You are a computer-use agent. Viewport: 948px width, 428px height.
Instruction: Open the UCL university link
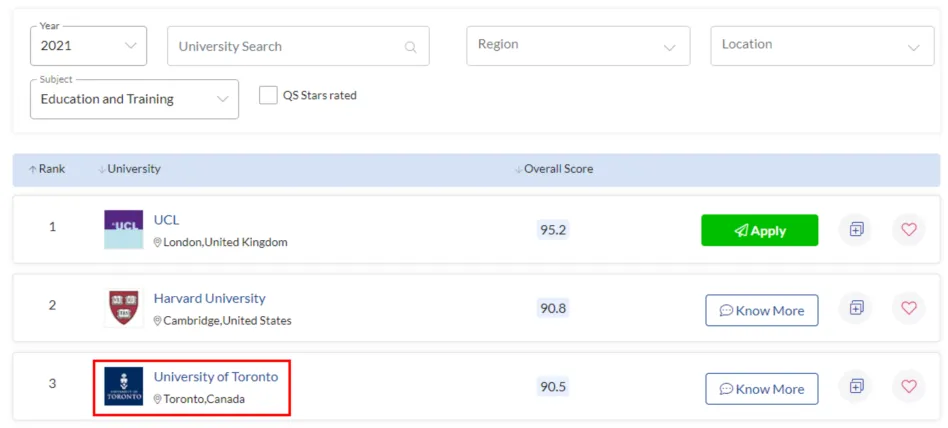pyautogui.click(x=166, y=220)
